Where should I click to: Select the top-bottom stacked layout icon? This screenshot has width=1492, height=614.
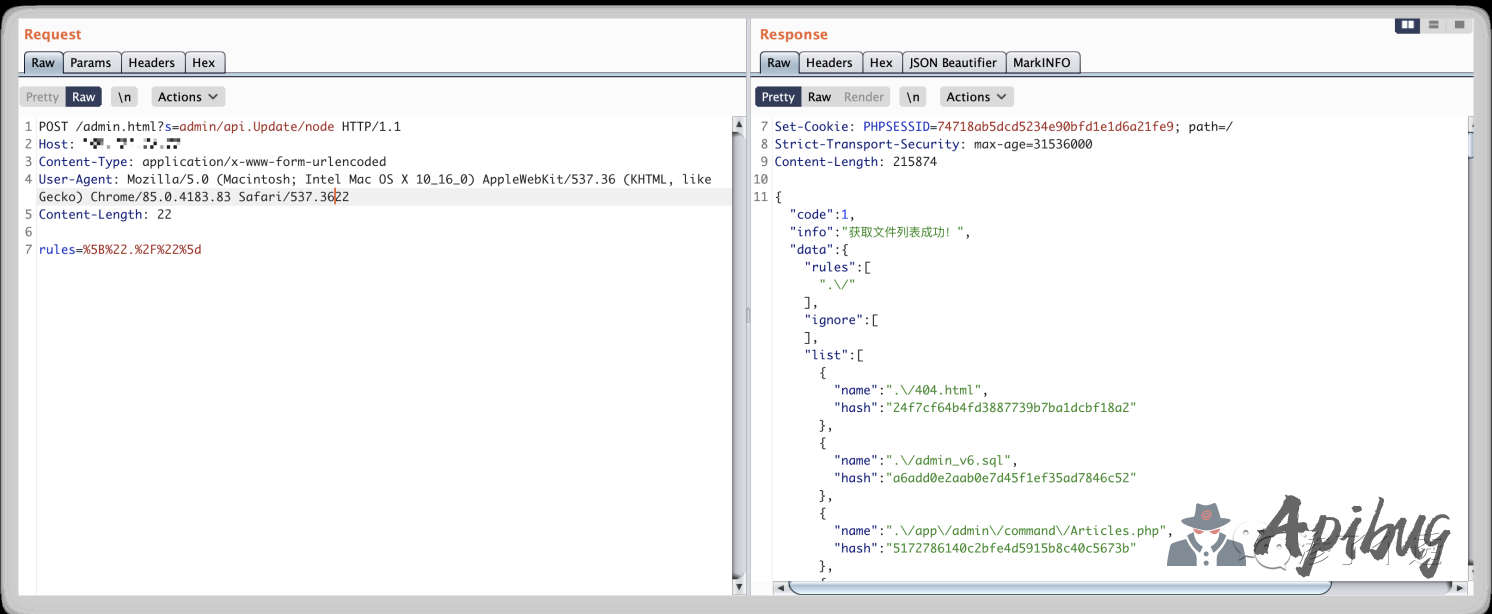pos(1434,25)
